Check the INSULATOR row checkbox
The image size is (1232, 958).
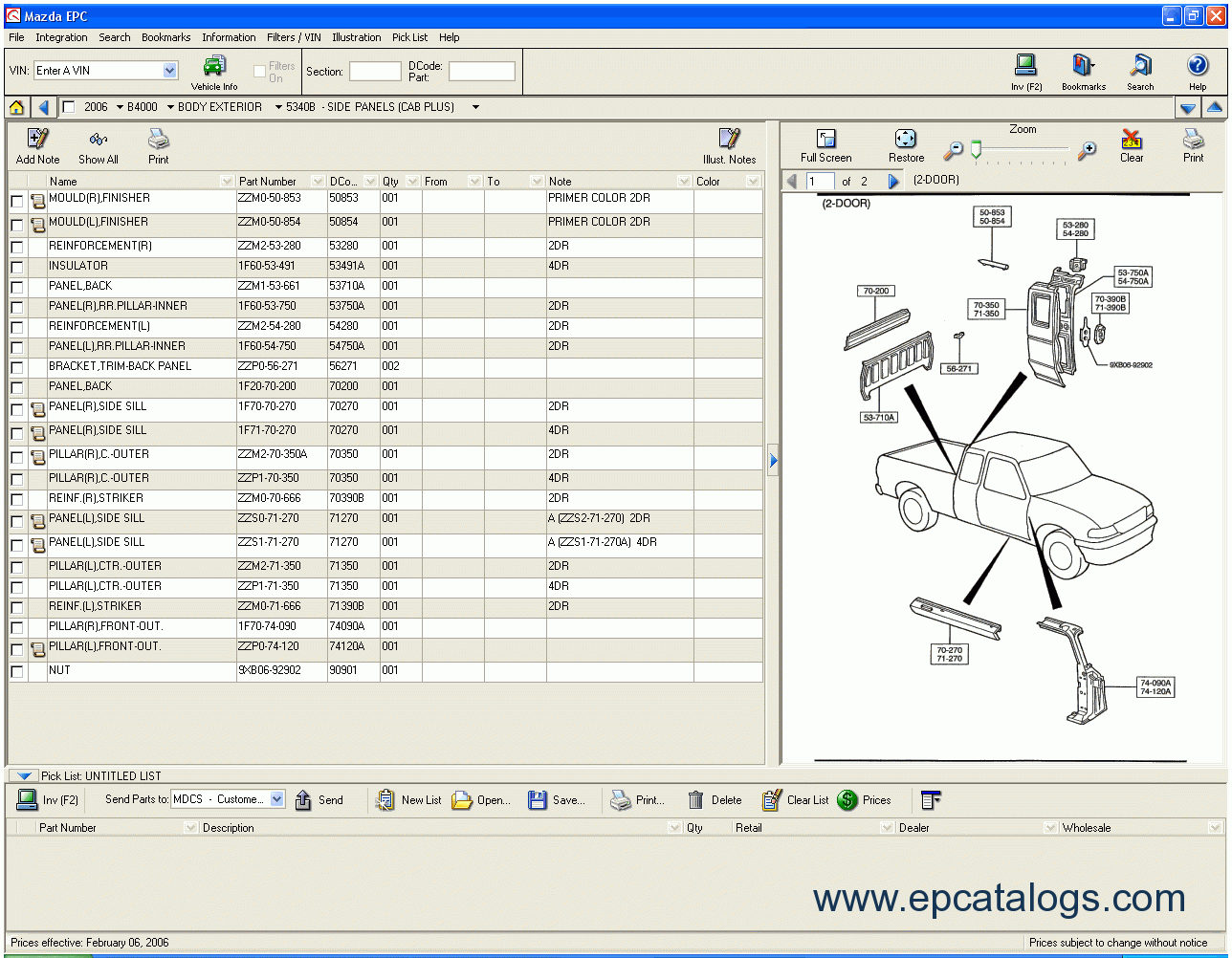[x=17, y=268]
